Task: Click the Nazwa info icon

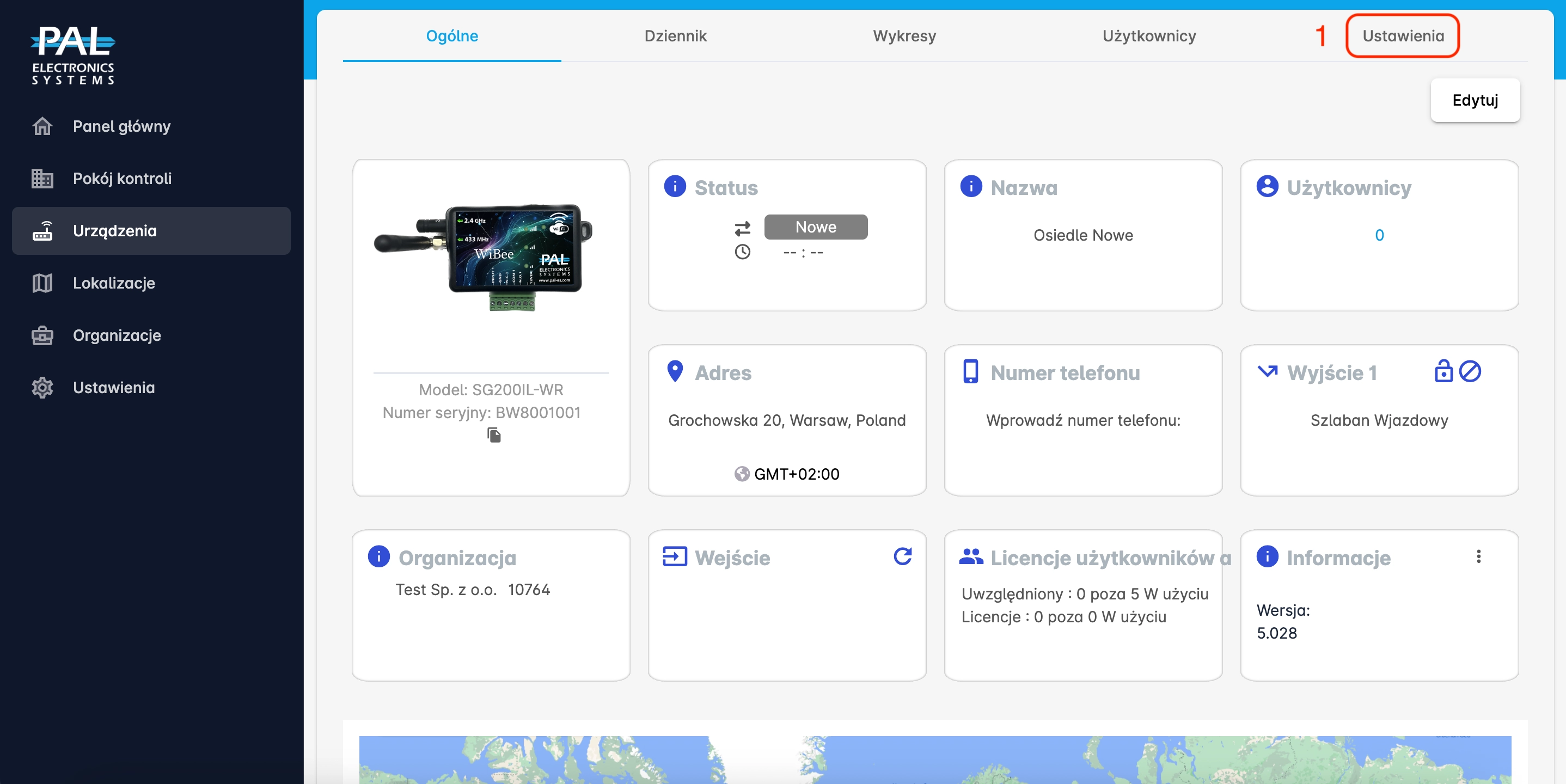Action: (971, 187)
